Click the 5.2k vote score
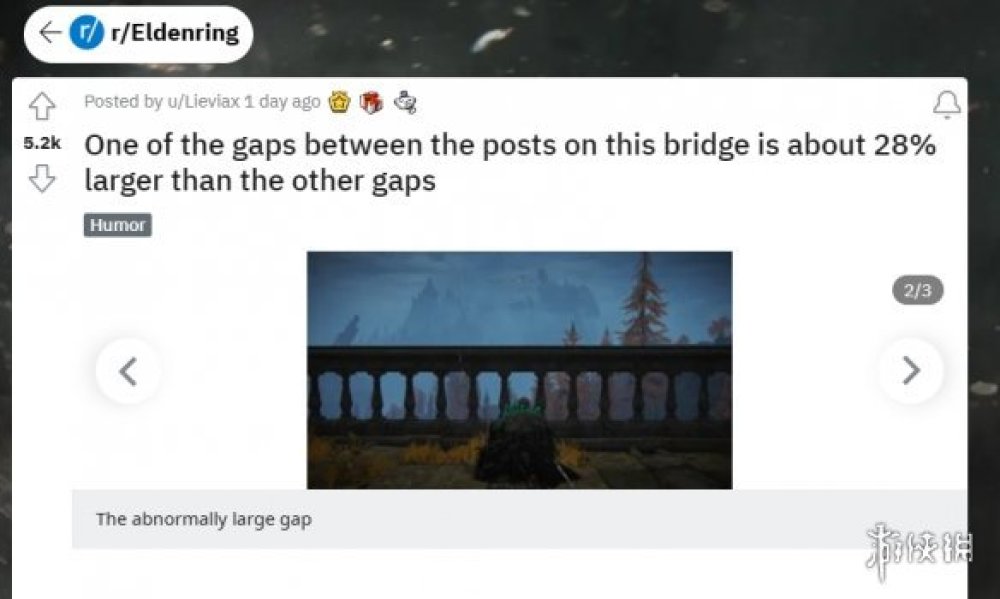 (42, 144)
